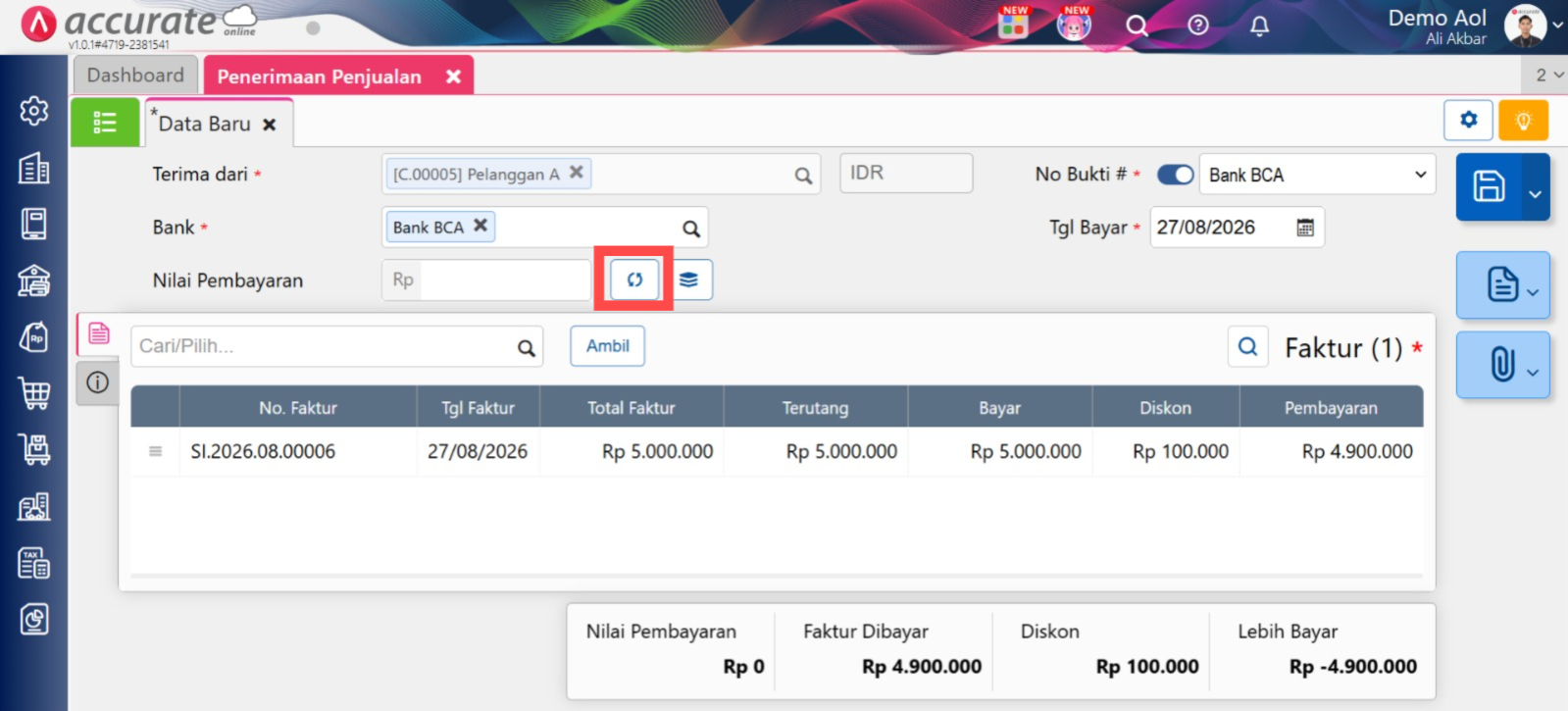Image resolution: width=1568 pixels, height=711 pixels.
Task: Expand the save button dropdown arrow
Action: point(1536,193)
